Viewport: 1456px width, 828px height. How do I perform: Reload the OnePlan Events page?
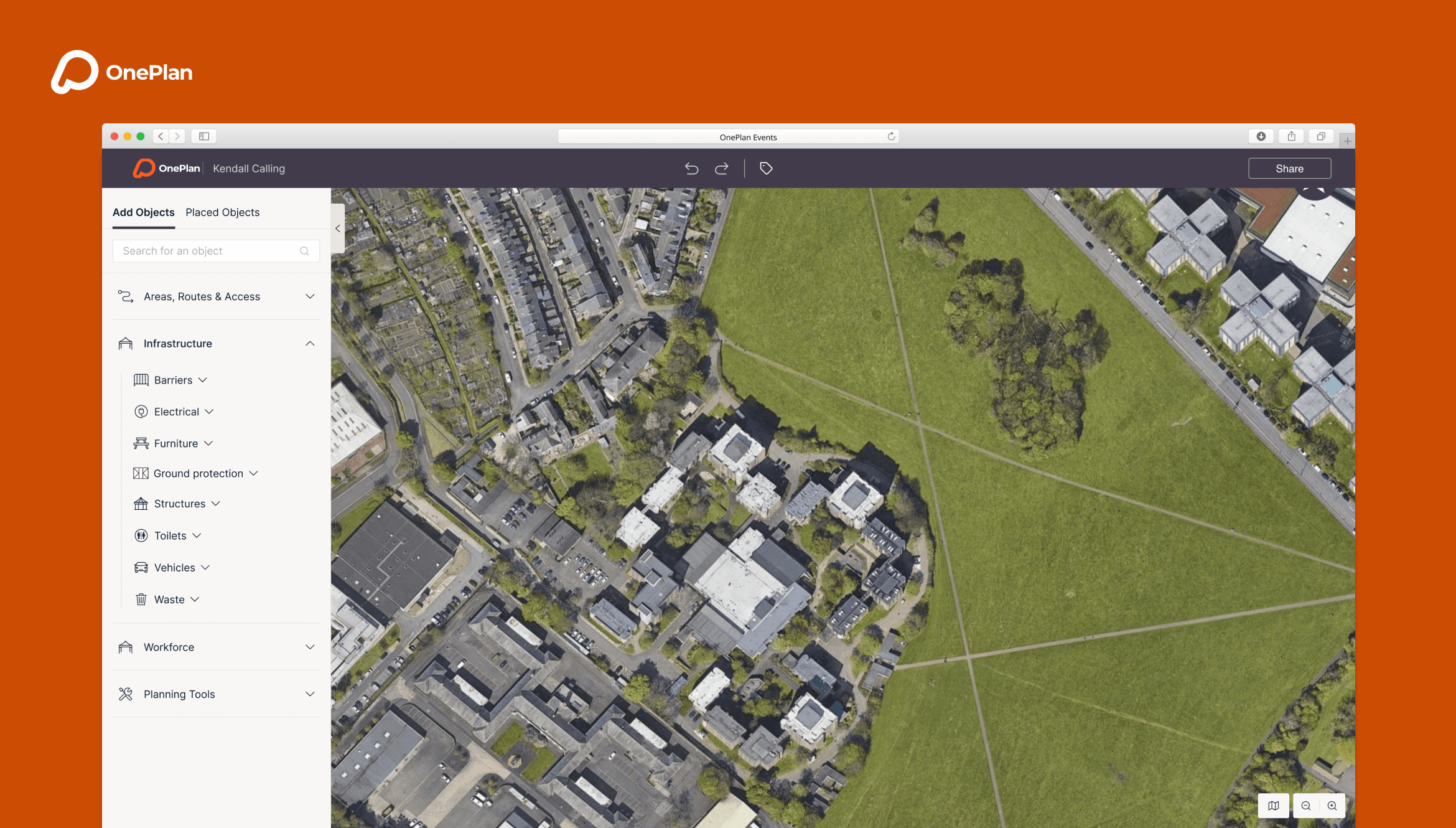pos(891,136)
